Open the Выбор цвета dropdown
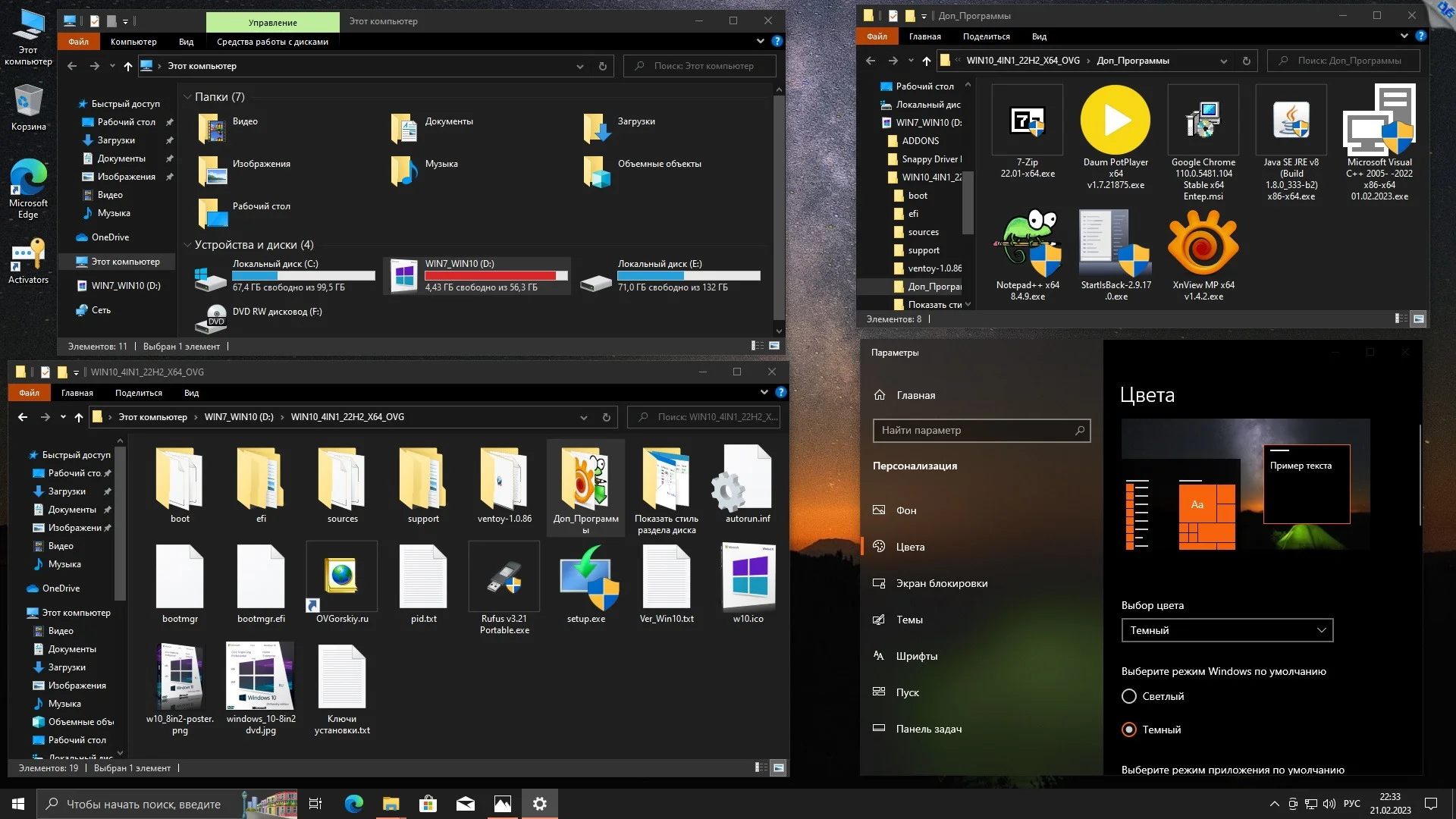Image resolution: width=1456 pixels, height=819 pixels. [1226, 630]
